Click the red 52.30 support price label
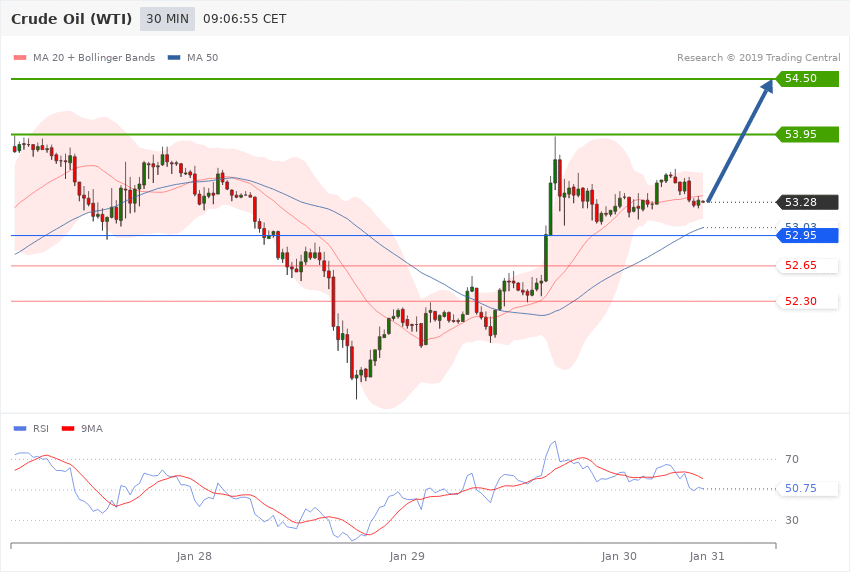This screenshot has width=850, height=576. click(x=807, y=301)
